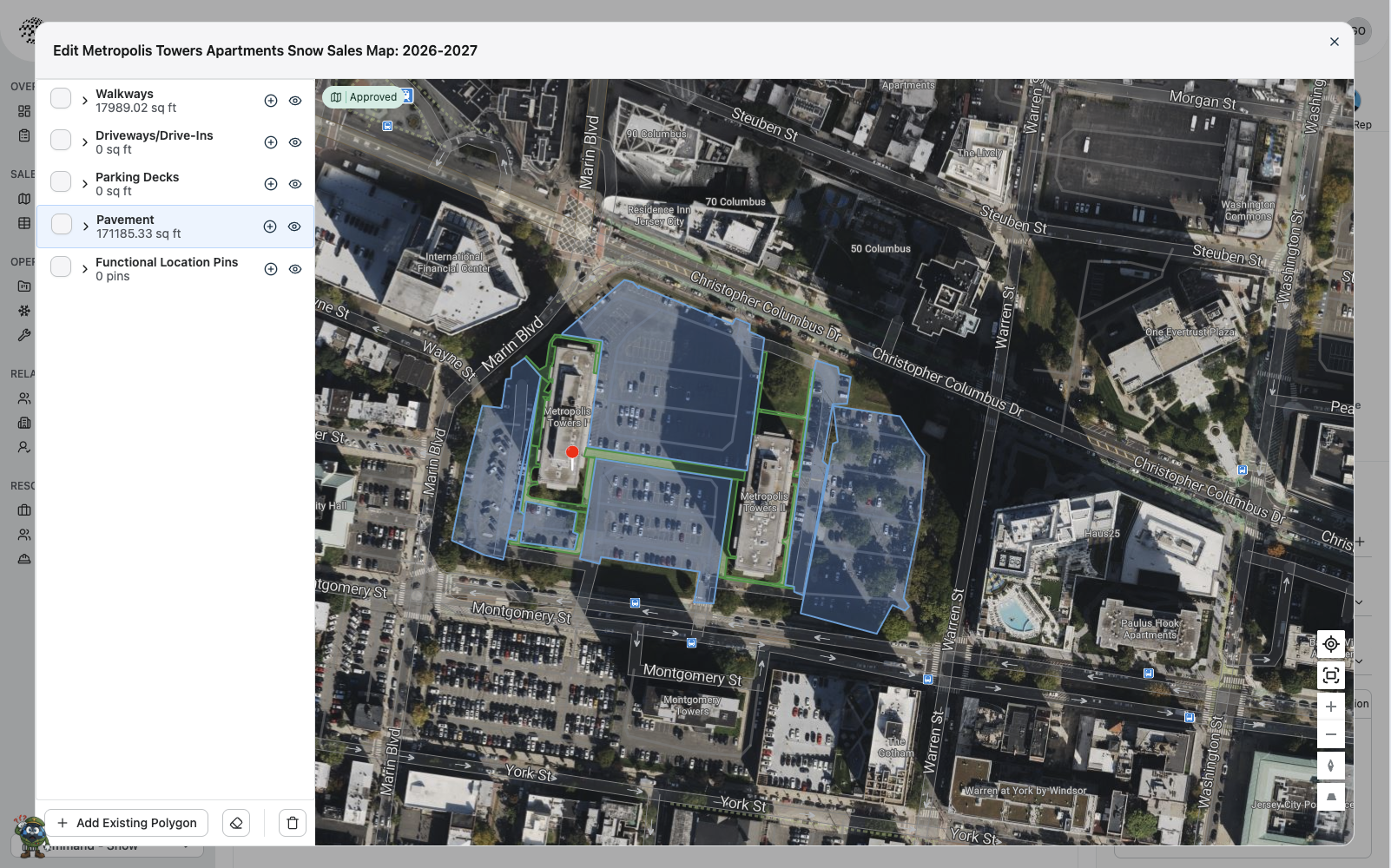Hide the Driveways/Drive-Ins layer visibility
This screenshot has width=1391, height=868.
[x=295, y=141]
